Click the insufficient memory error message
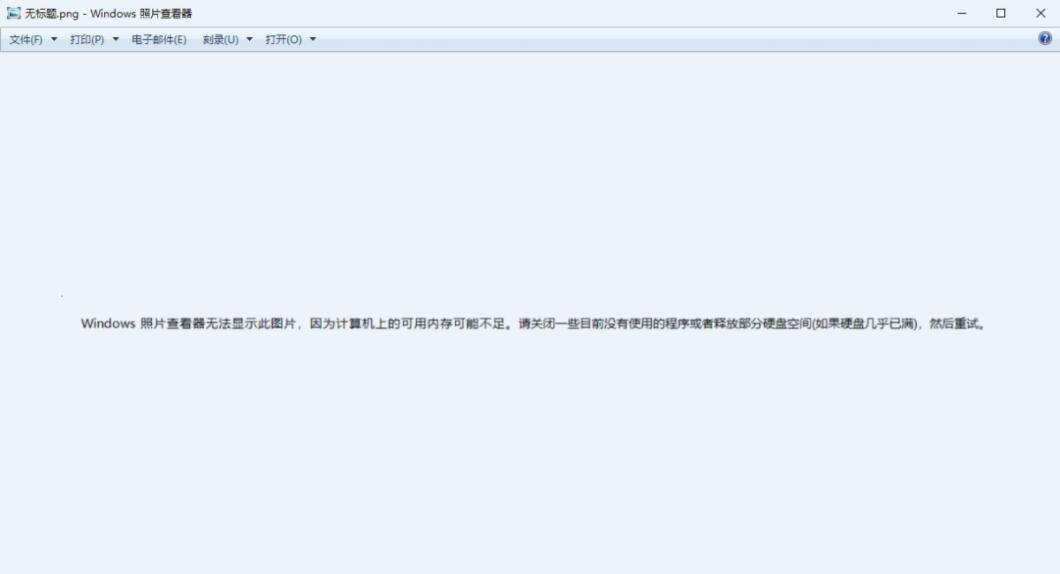Image resolution: width=1060 pixels, height=574 pixels. tap(533, 324)
